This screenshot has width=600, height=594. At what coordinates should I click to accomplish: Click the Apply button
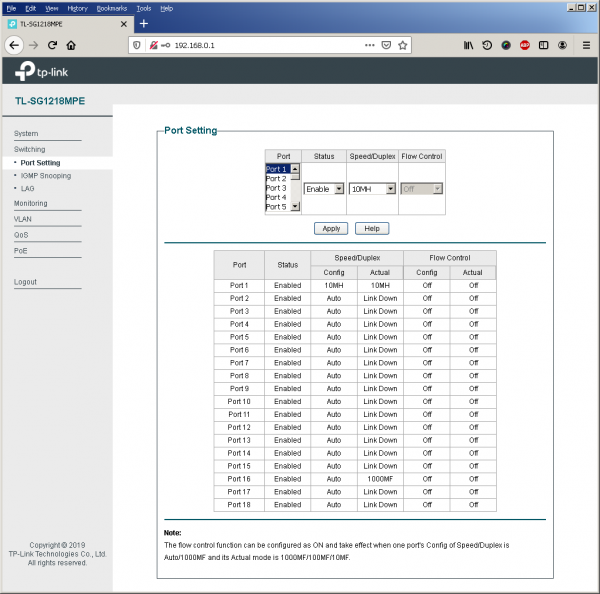click(331, 228)
